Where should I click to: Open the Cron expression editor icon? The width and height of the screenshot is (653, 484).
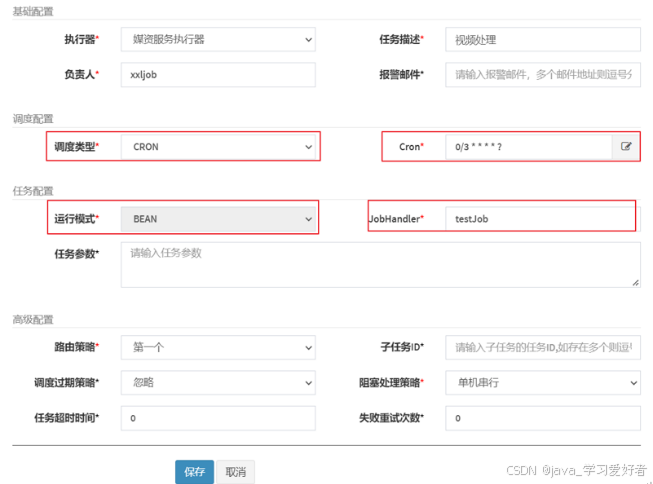tap(626, 147)
